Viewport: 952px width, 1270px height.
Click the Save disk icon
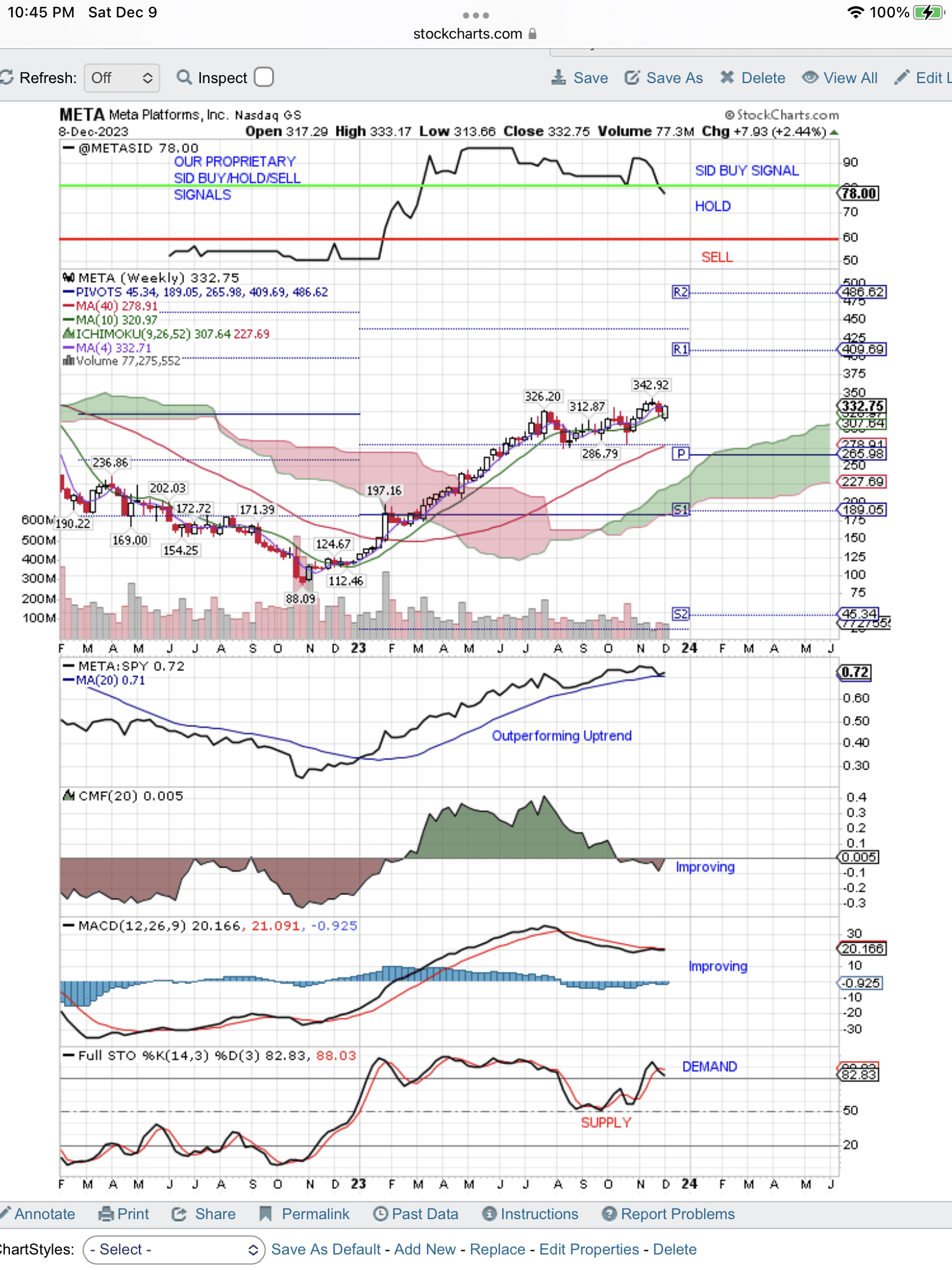[x=558, y=78]
